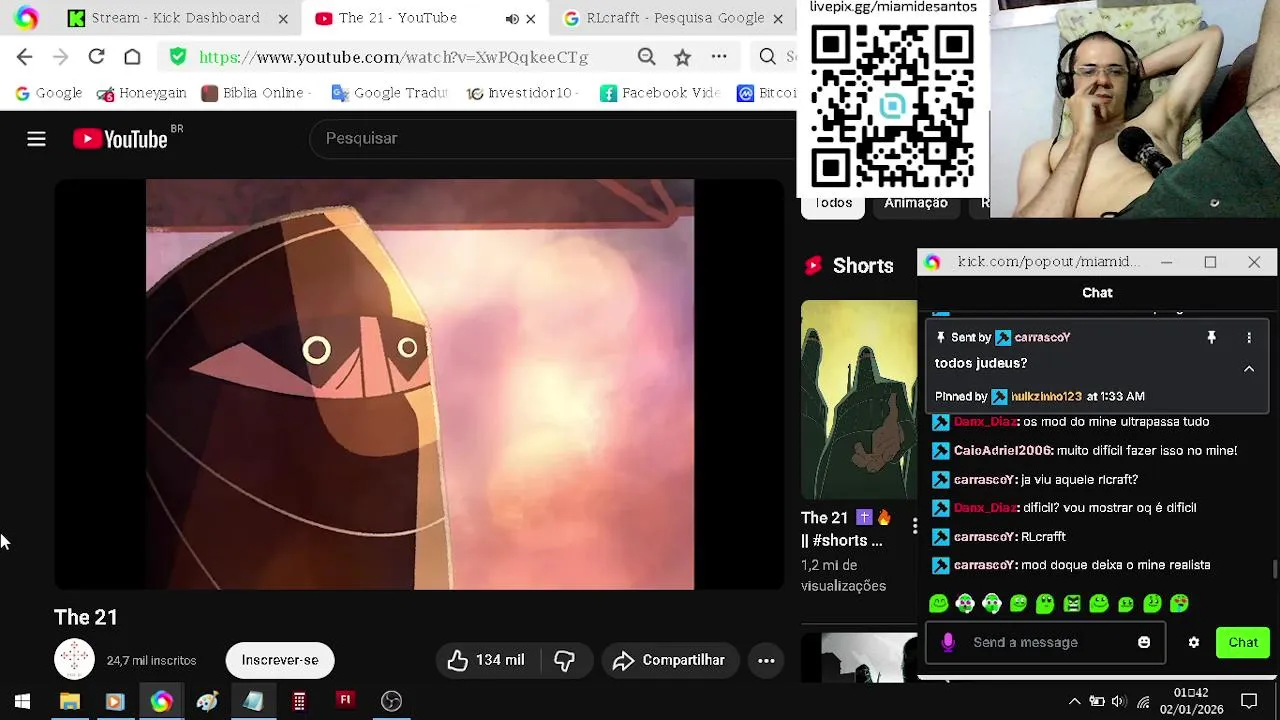
Task: Click the browser search magnifier icon
Action: (x=767, y=57)
